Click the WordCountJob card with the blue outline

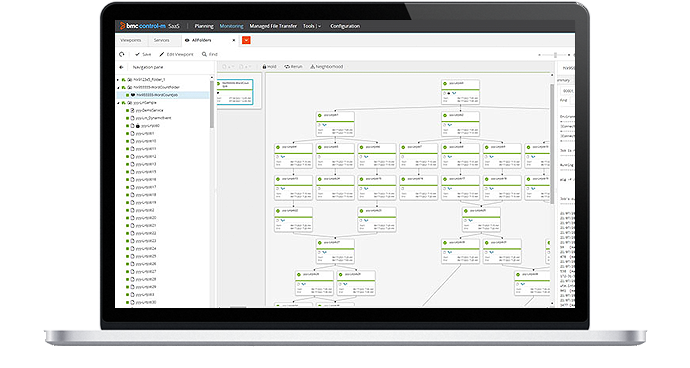tap(235, 92)
